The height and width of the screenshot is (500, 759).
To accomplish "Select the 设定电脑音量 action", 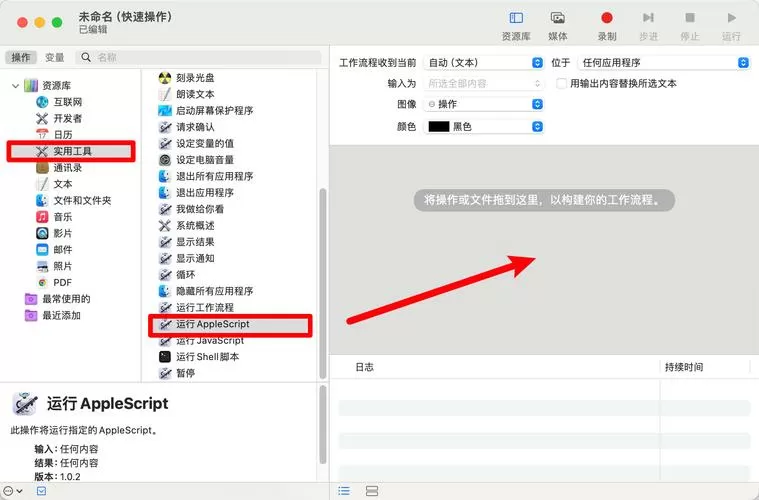I will pyautogui.click(x=196, y=160).
